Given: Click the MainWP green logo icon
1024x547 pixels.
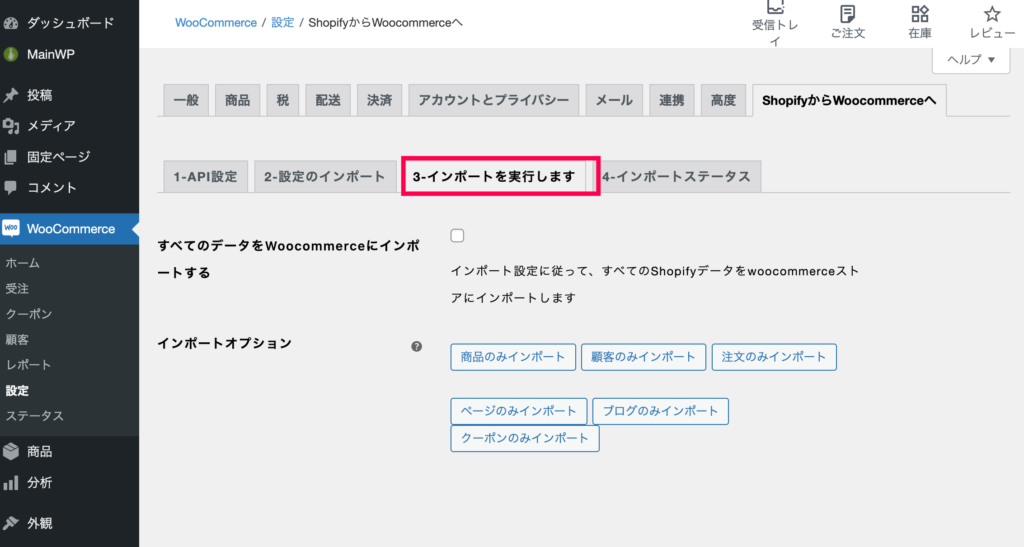Looking at the screenshot, I should 10,54.
